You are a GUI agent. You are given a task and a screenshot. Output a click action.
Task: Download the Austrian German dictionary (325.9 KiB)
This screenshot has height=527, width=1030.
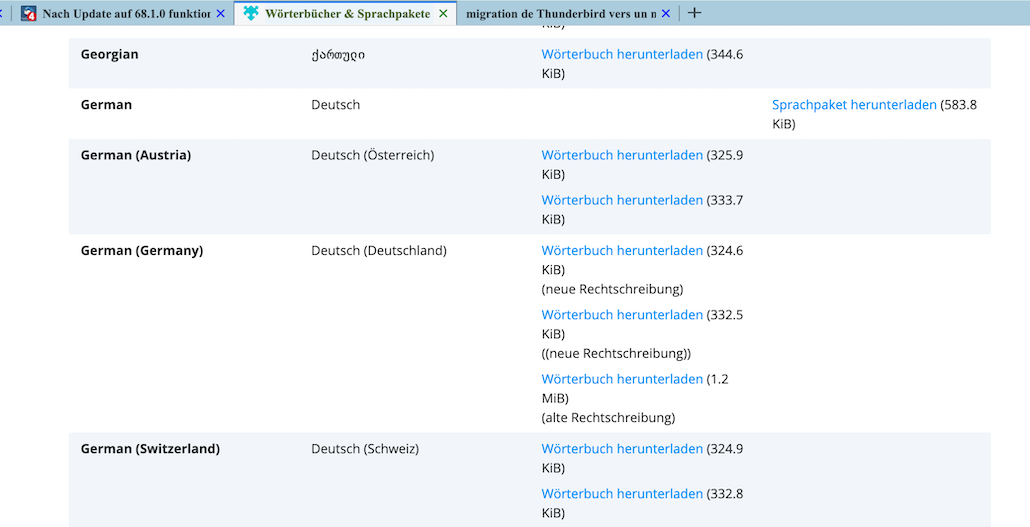(x=622, y=155)
